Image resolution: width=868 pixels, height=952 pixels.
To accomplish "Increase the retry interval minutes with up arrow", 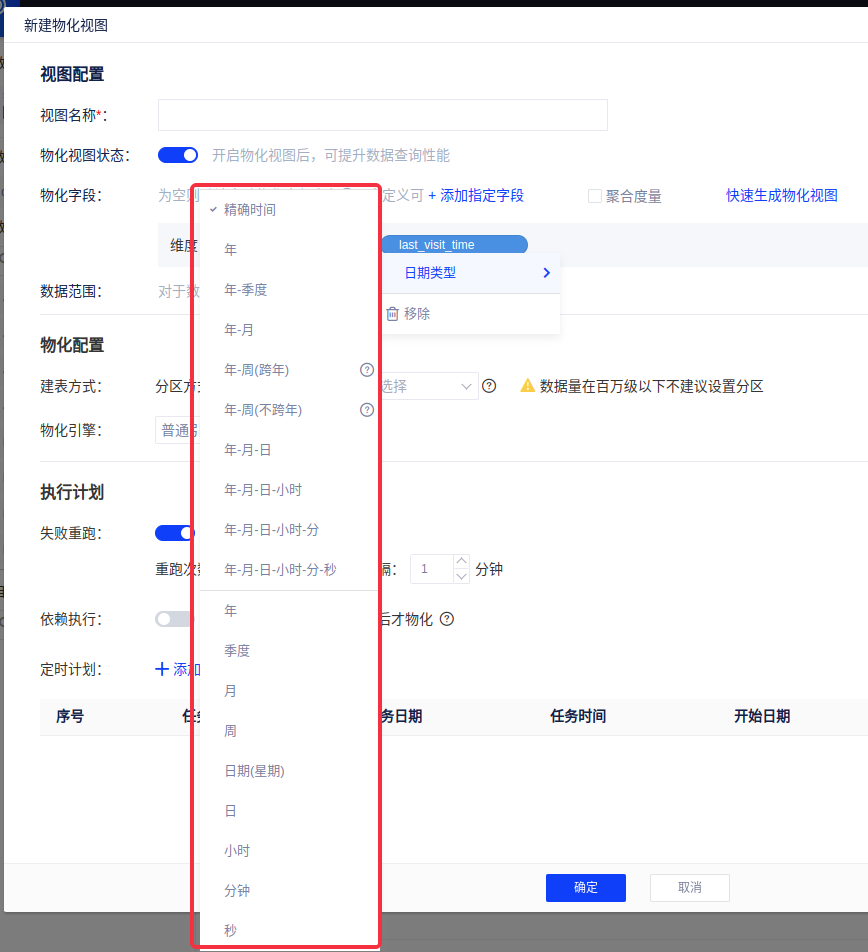I will (x=461, y=562).
